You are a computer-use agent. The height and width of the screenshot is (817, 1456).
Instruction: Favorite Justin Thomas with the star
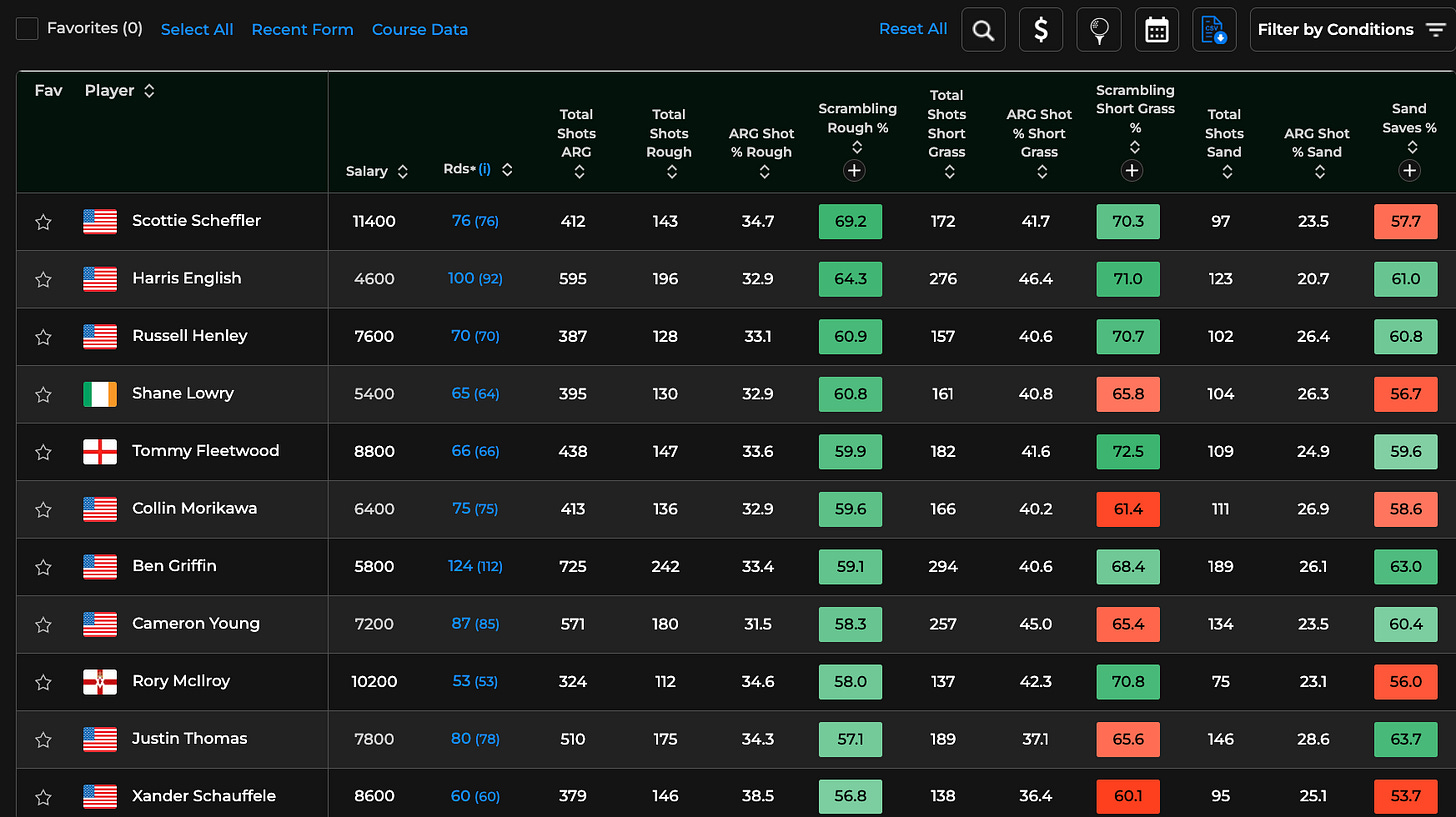pyautogui.click(x=43, y=740)
